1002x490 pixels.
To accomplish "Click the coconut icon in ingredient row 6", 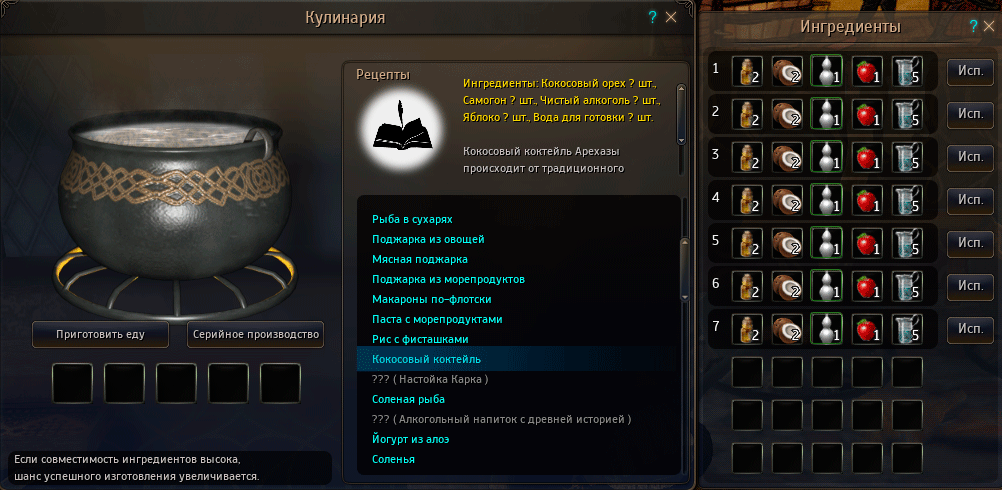I will click(787, 284).
